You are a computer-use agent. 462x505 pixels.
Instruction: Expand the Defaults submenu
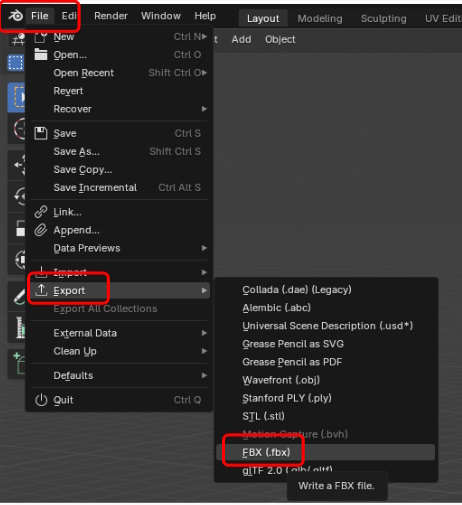tap(119, 376)
